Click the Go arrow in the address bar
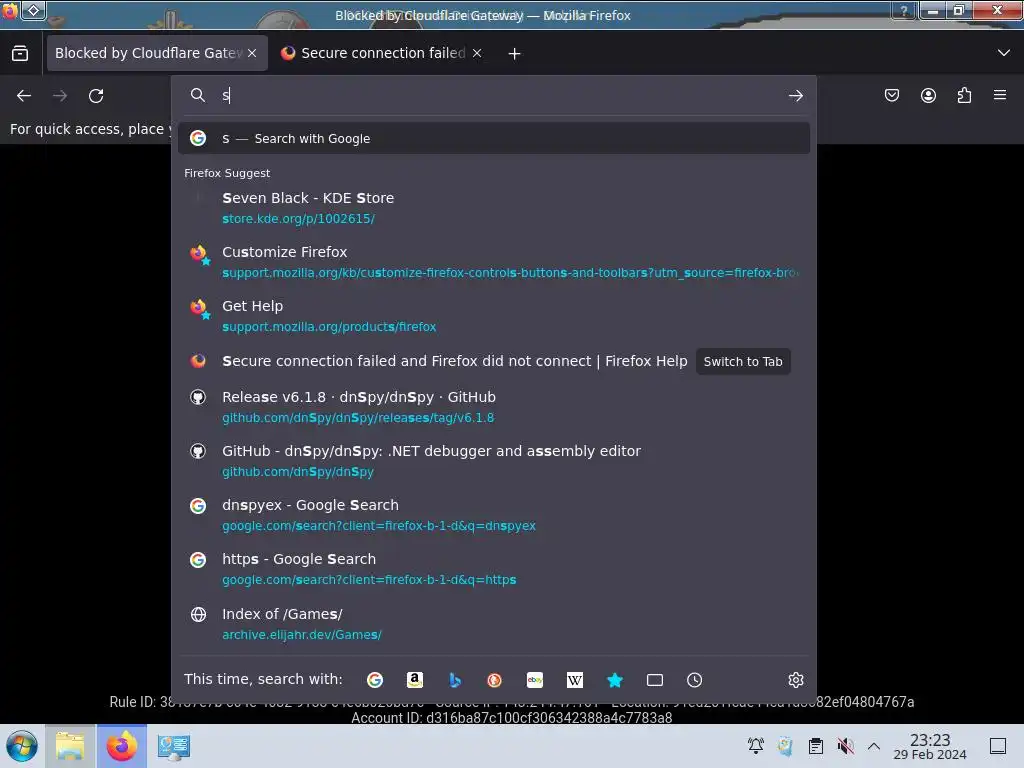This screenshot has height=768, width=1024. [795, 96]
